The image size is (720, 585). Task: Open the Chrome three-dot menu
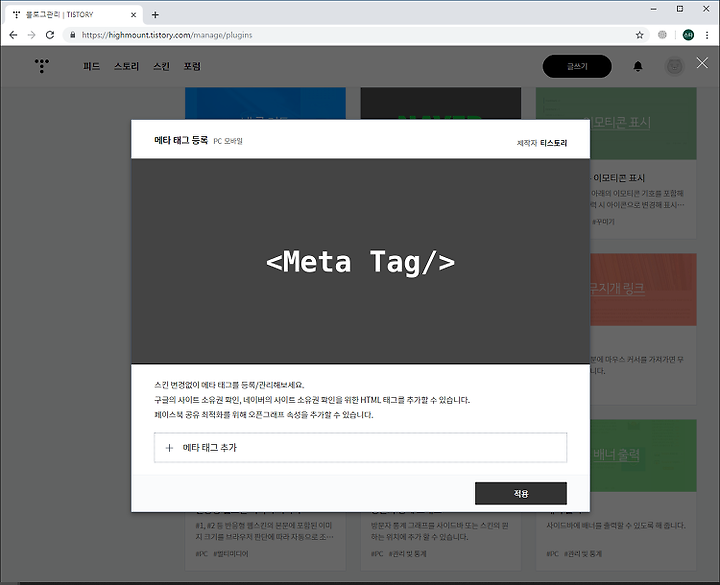tap(707, 35)
